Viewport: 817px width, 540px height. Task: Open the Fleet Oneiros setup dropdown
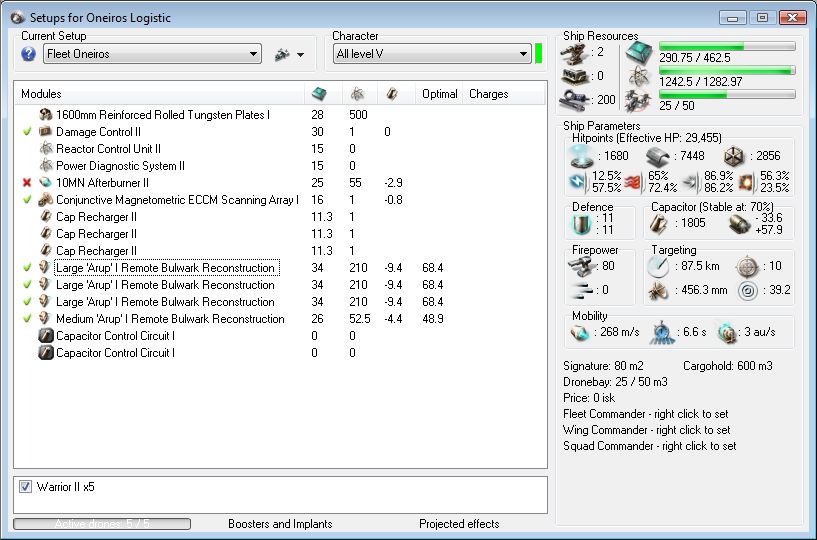[152, 54]
